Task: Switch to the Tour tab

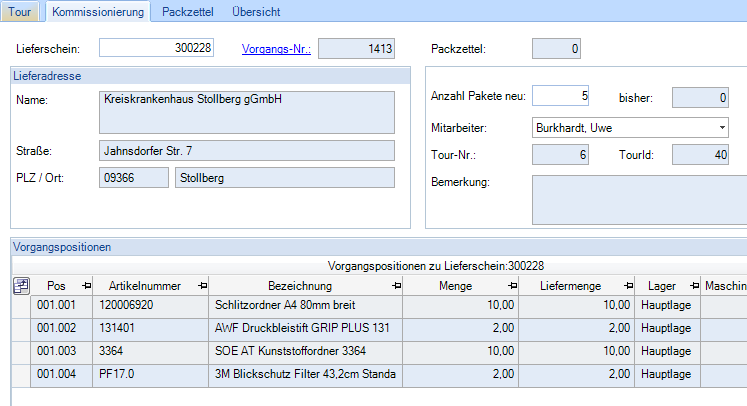Action: tap(20, 12)
